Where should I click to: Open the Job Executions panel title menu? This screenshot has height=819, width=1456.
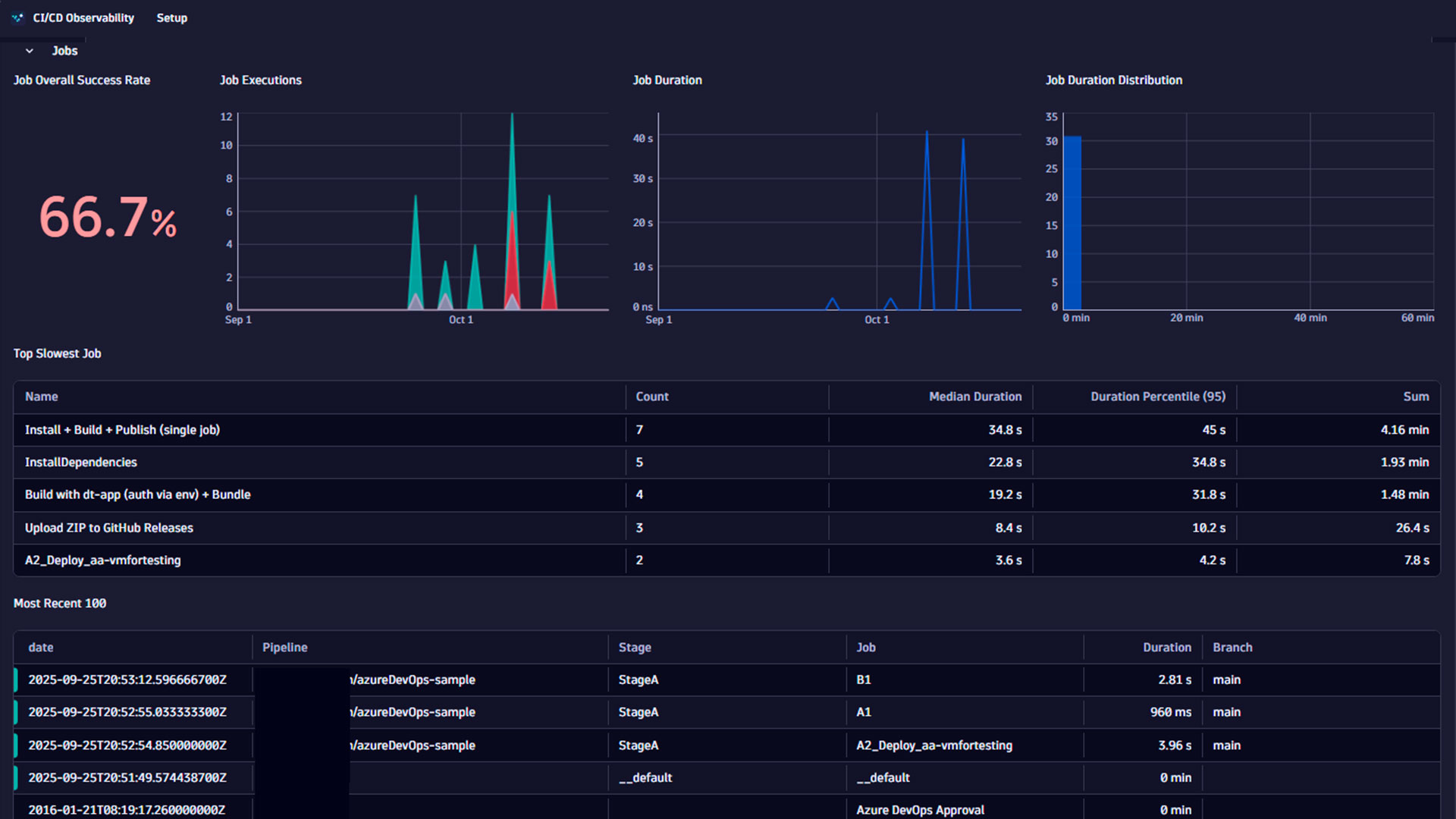point(260,80)
